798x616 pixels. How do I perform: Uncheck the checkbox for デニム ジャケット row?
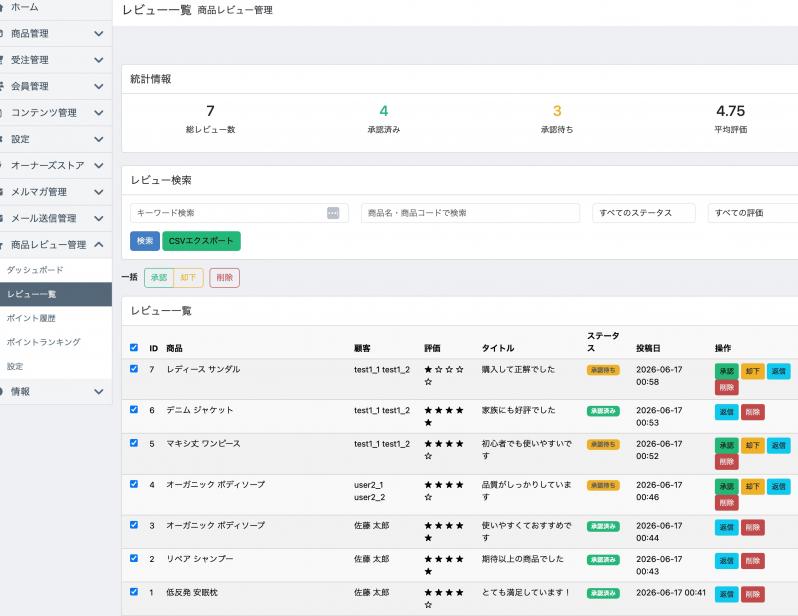[x=134, y=410]
